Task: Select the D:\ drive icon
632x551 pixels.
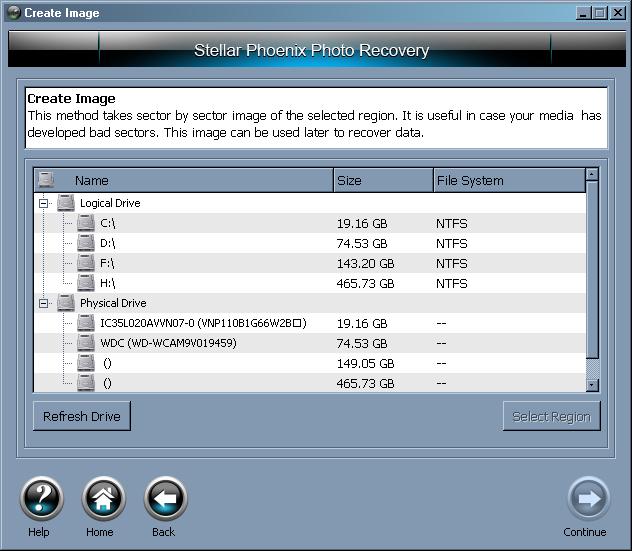Action: point(85,243)
